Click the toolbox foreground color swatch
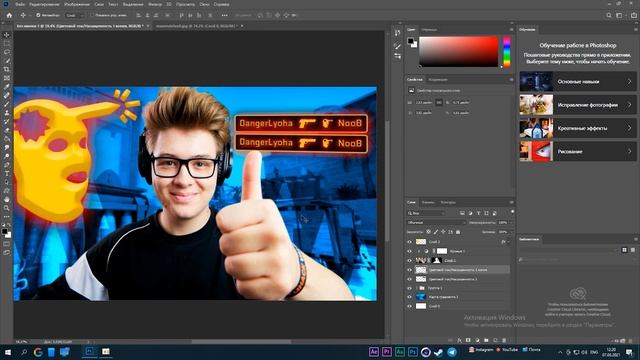 (5, 231)
